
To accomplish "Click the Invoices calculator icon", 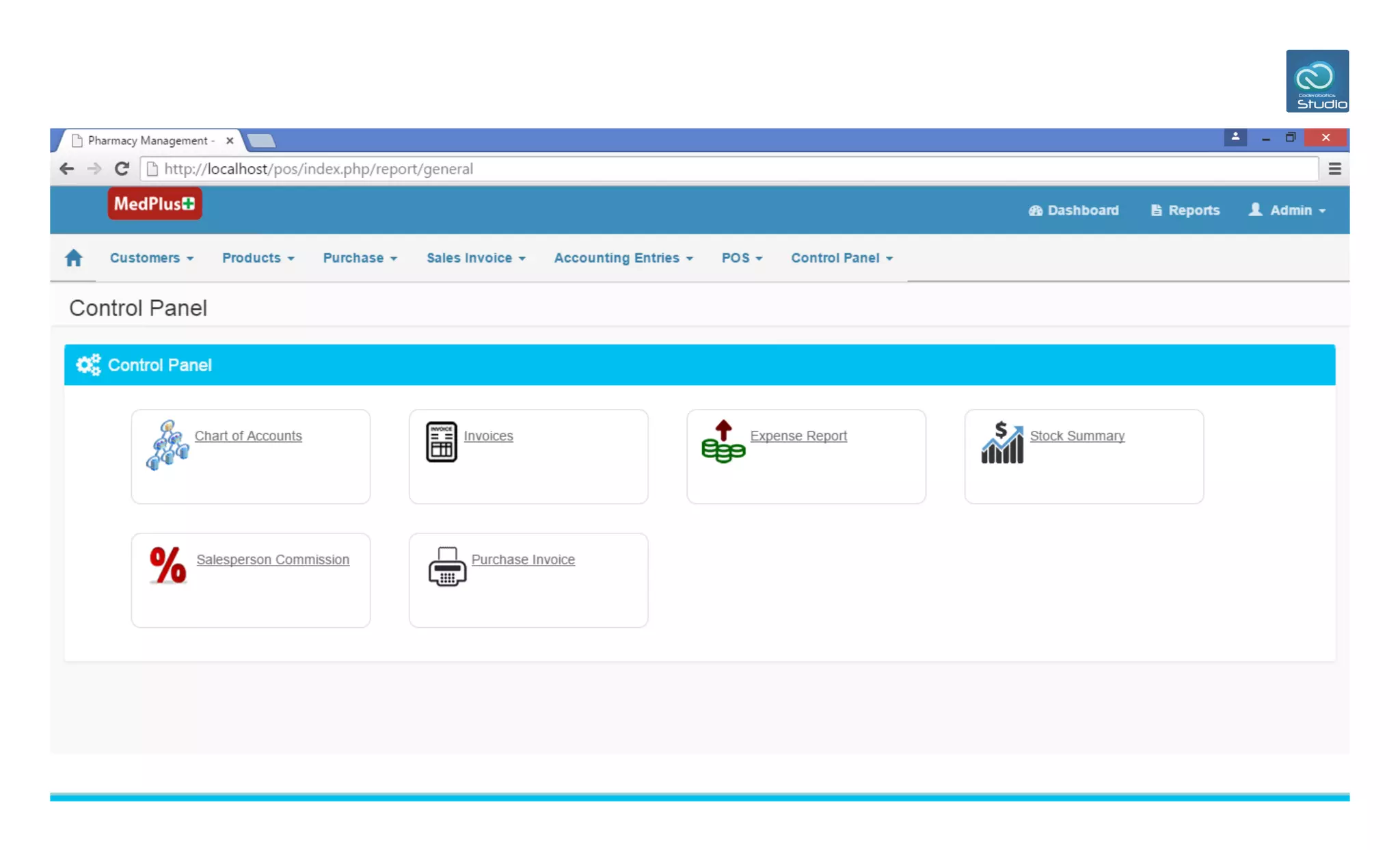I will [442, 442].
